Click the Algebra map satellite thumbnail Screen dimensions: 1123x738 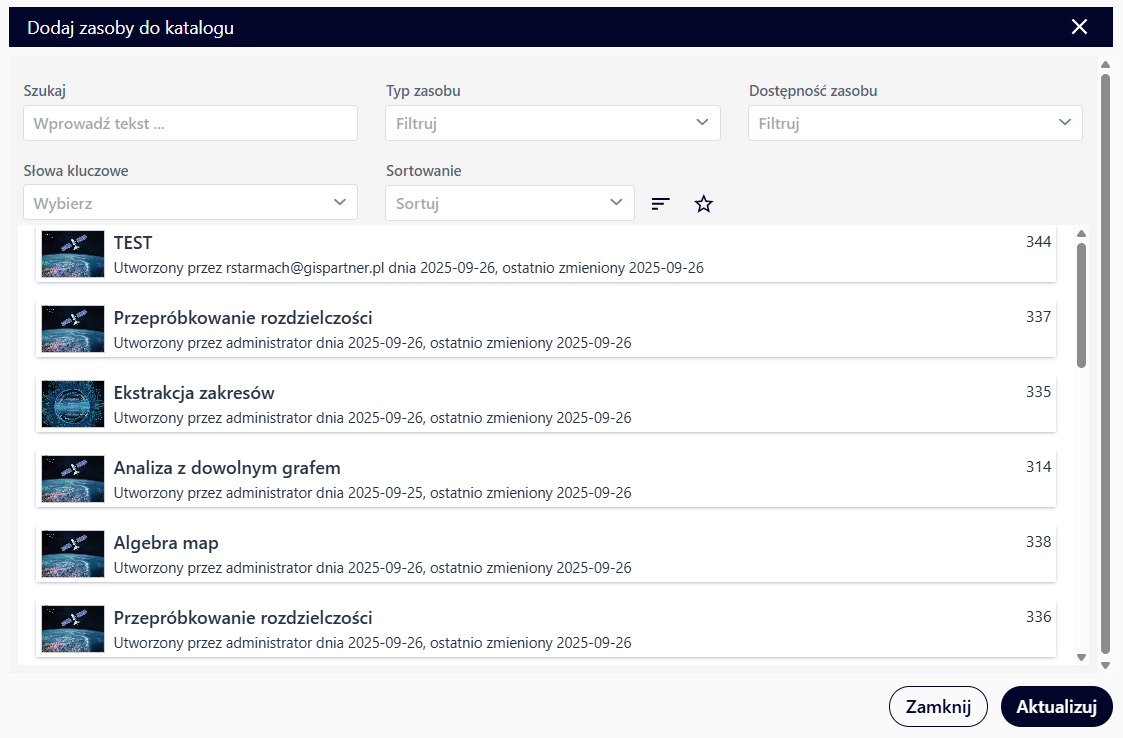tap(73, 554)
